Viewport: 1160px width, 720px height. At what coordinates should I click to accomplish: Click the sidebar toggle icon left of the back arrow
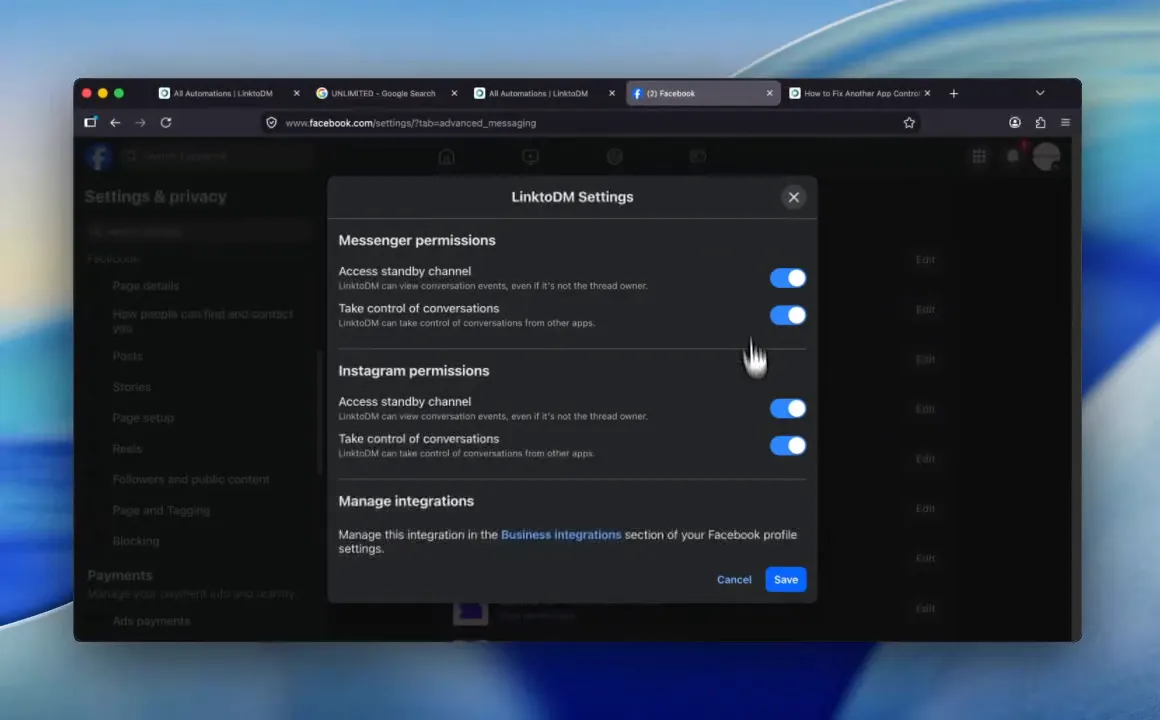(90, 123)
